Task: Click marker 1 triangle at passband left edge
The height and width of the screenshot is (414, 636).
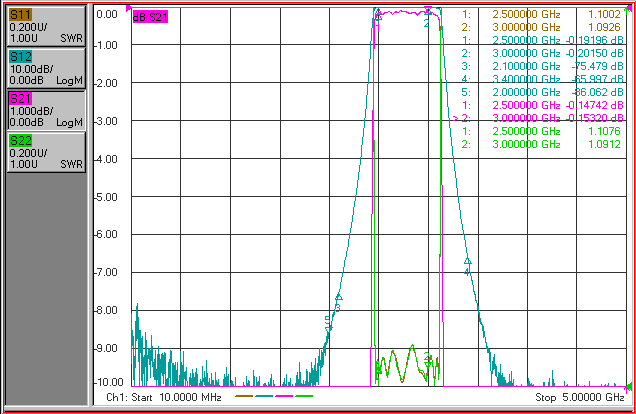Action: tap(378, 15)
